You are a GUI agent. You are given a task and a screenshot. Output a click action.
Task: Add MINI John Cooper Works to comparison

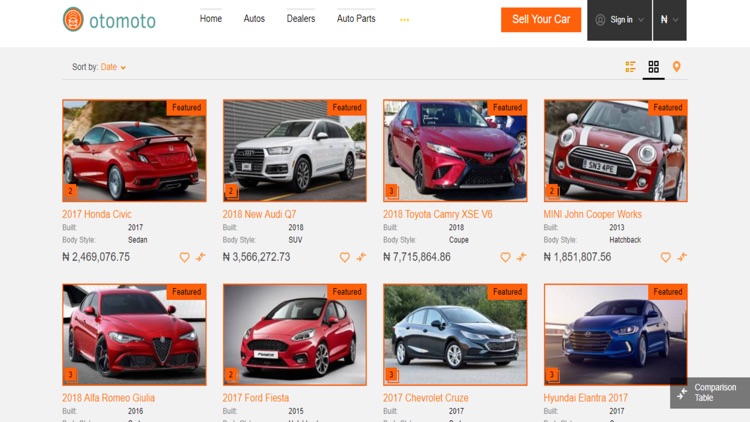682,257
